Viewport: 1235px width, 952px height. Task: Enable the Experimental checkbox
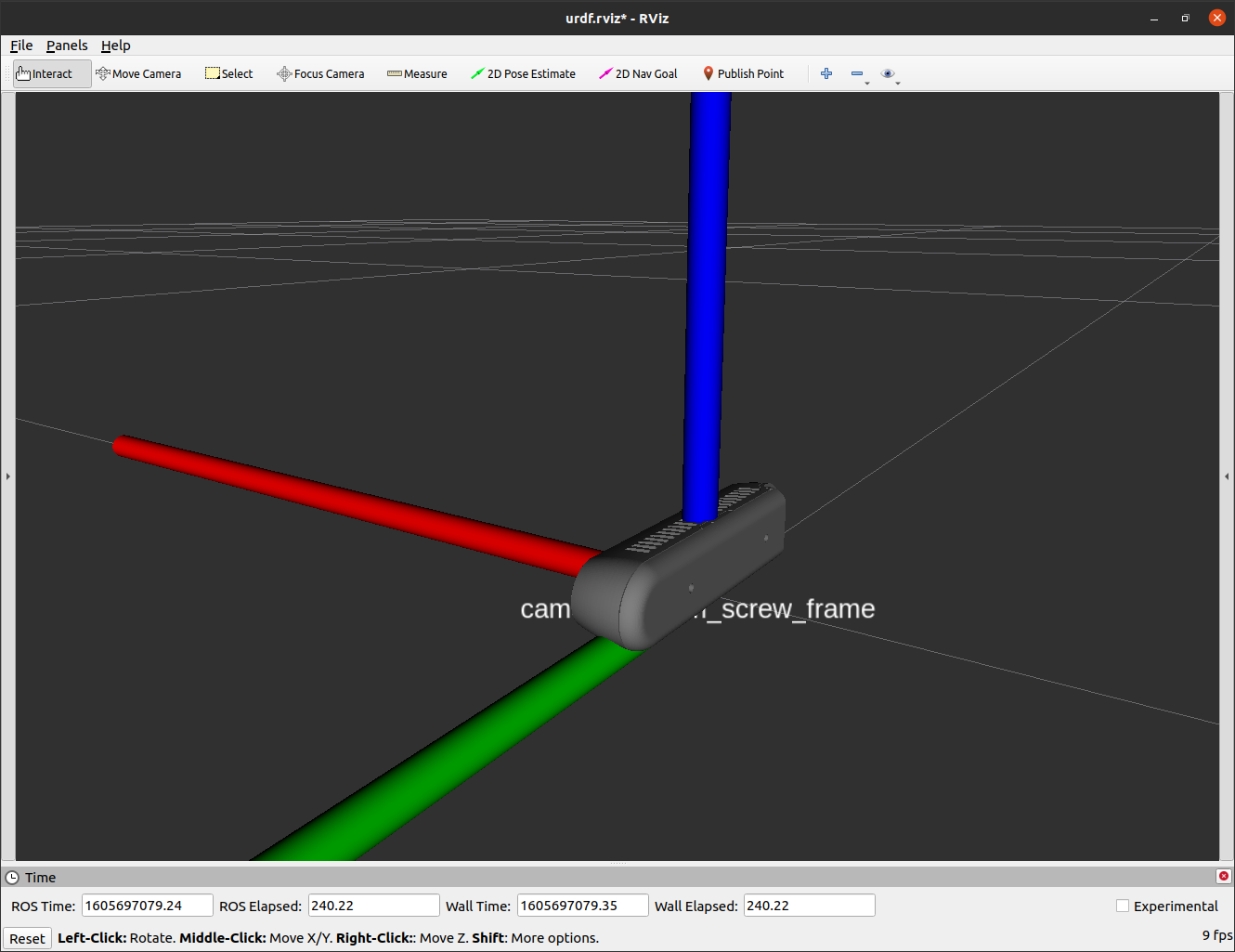[x=1123, y=906]
